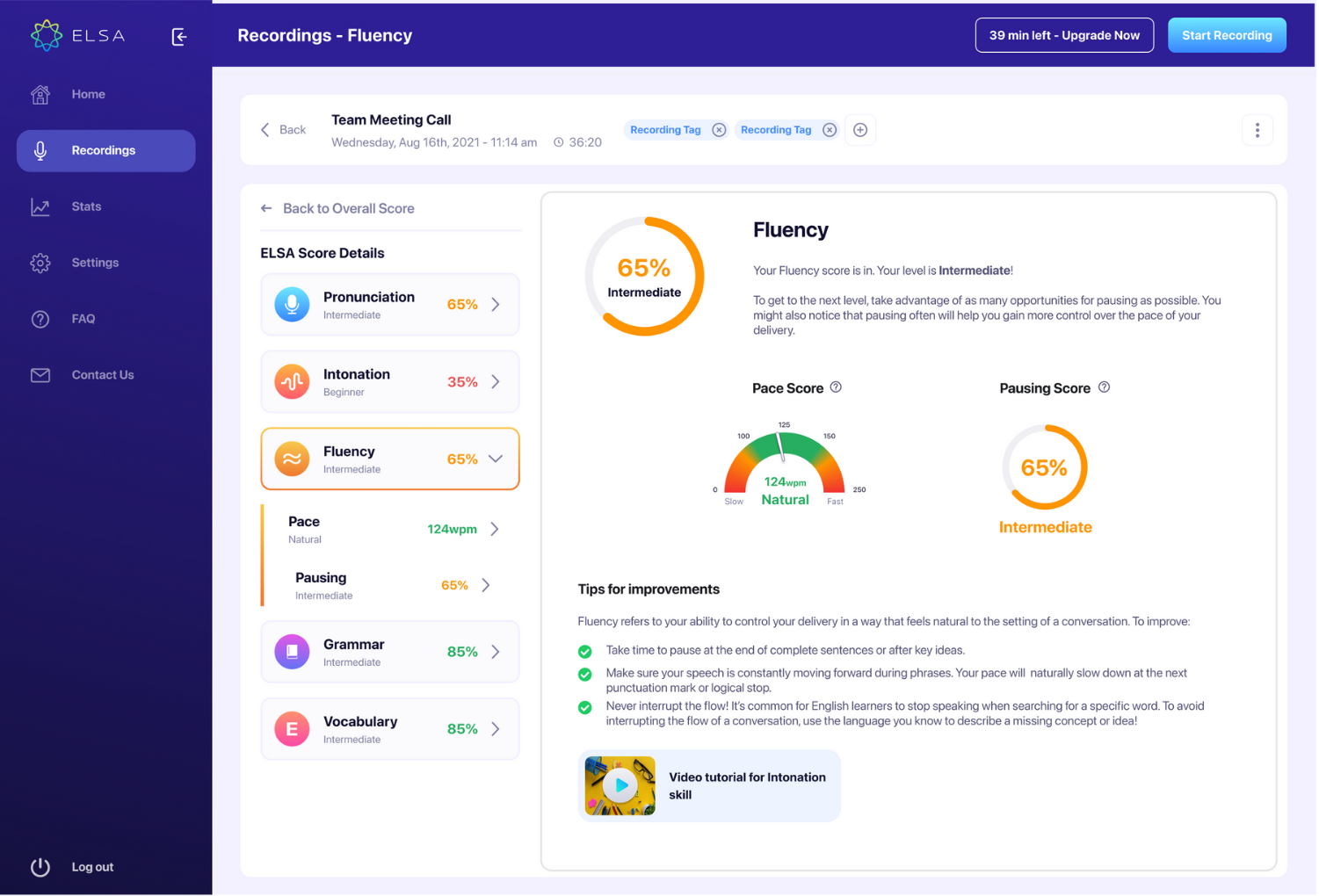The image size is (1319, 896).
Task: Add a new tag with the plus icon
Action: 859,129
